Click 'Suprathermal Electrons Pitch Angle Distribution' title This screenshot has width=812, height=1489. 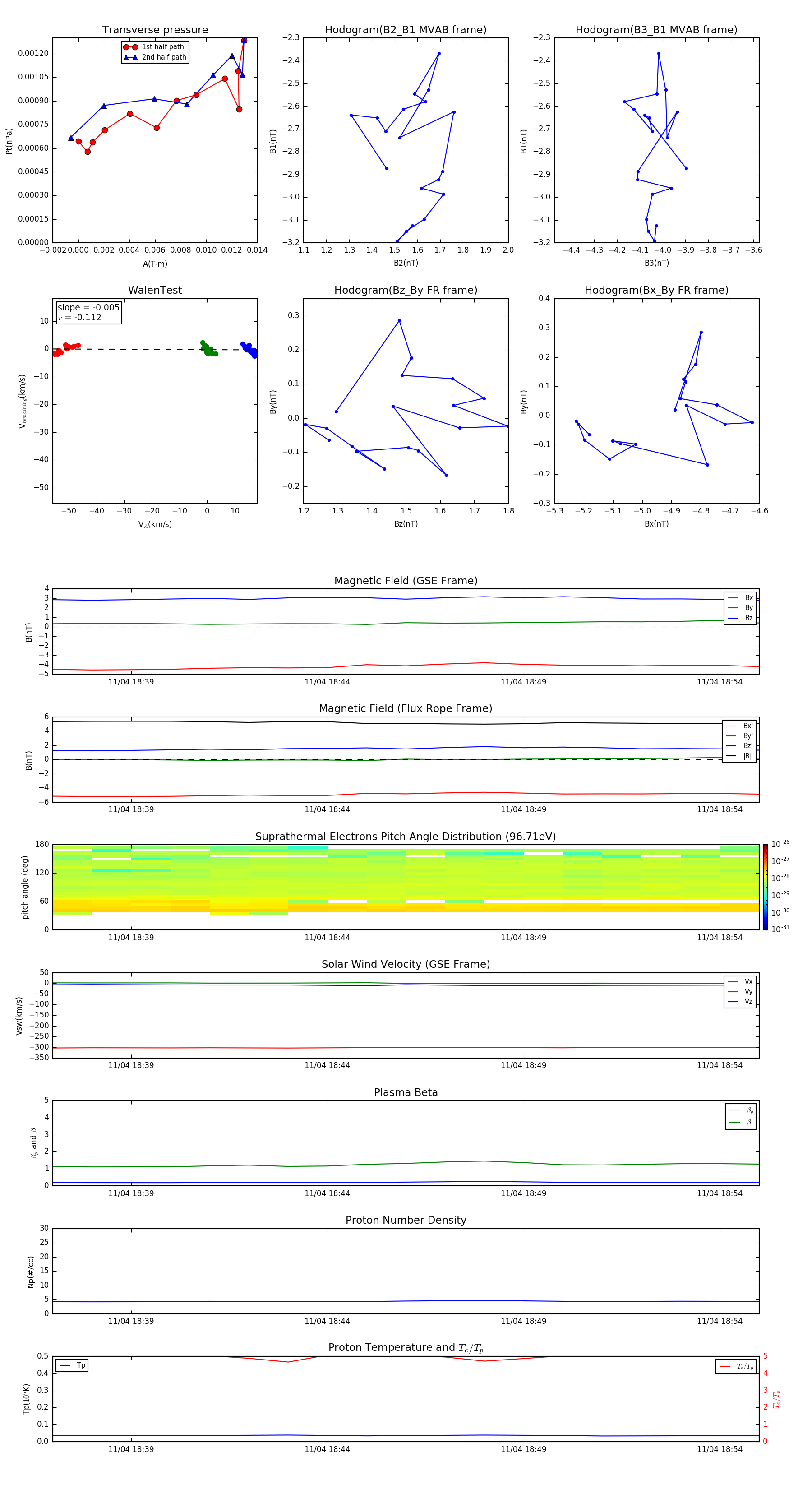(x=406, y=837)
